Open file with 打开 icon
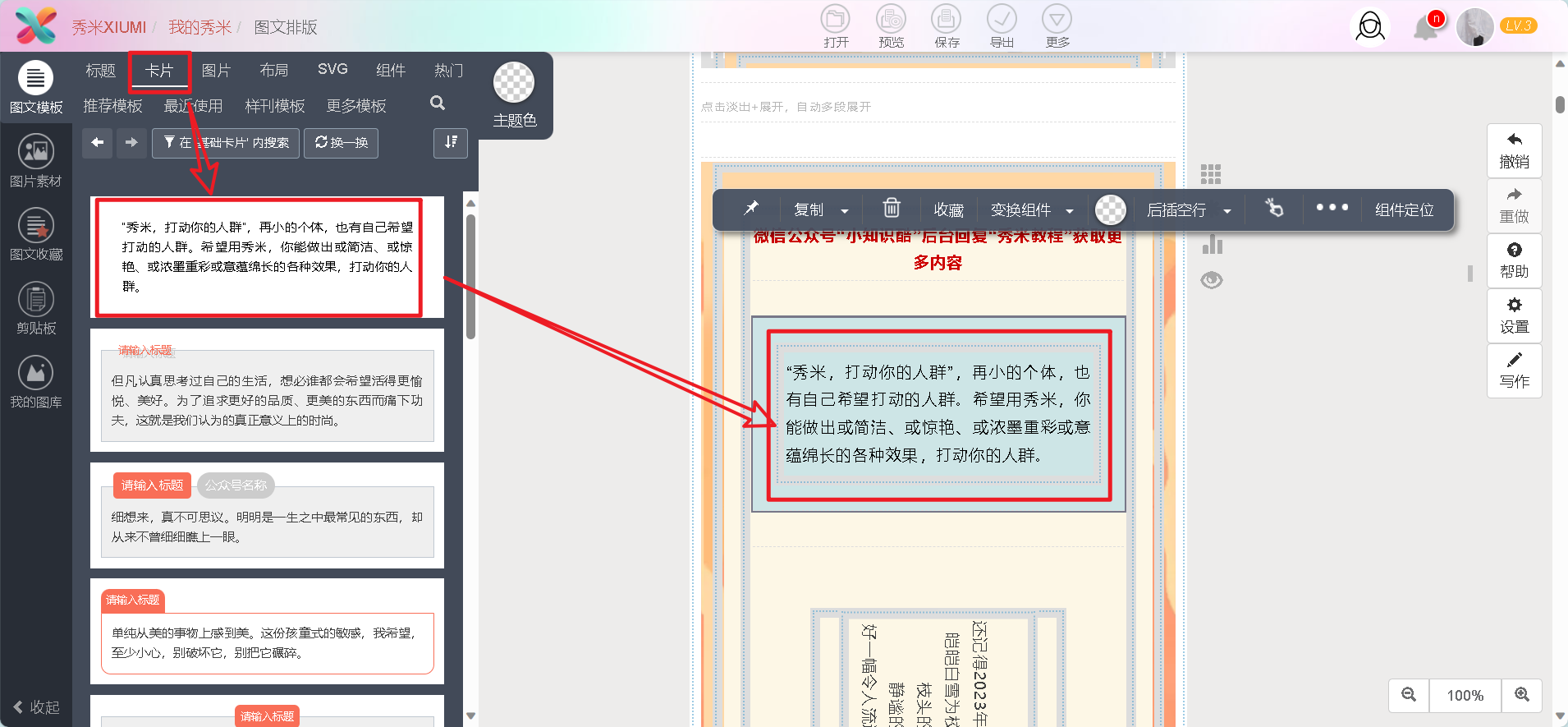1568x727 pixels. click(836, 26)
